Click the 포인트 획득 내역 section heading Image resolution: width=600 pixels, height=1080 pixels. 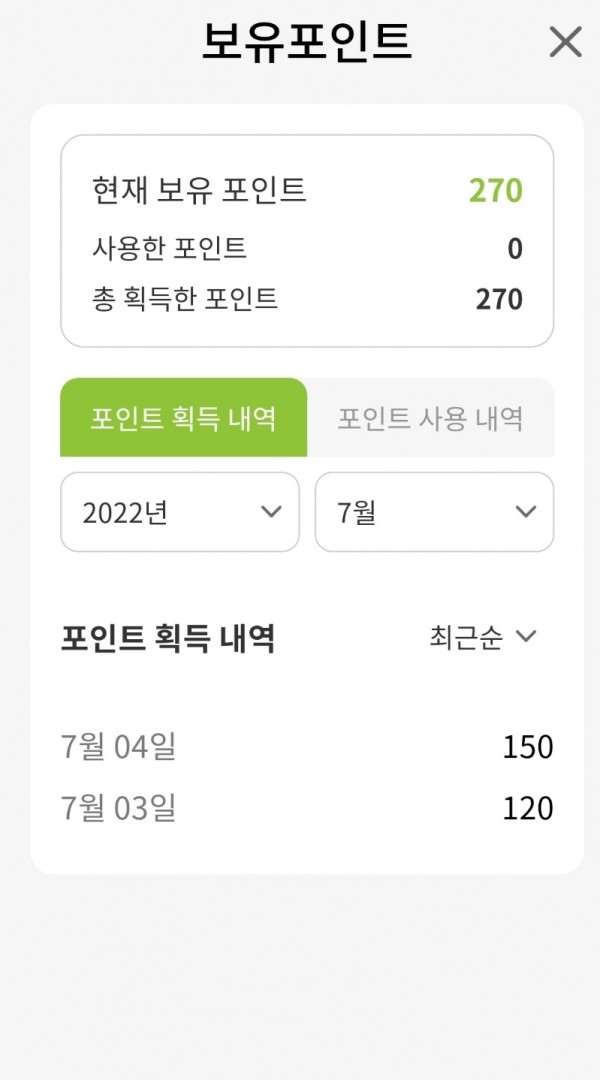168,638
